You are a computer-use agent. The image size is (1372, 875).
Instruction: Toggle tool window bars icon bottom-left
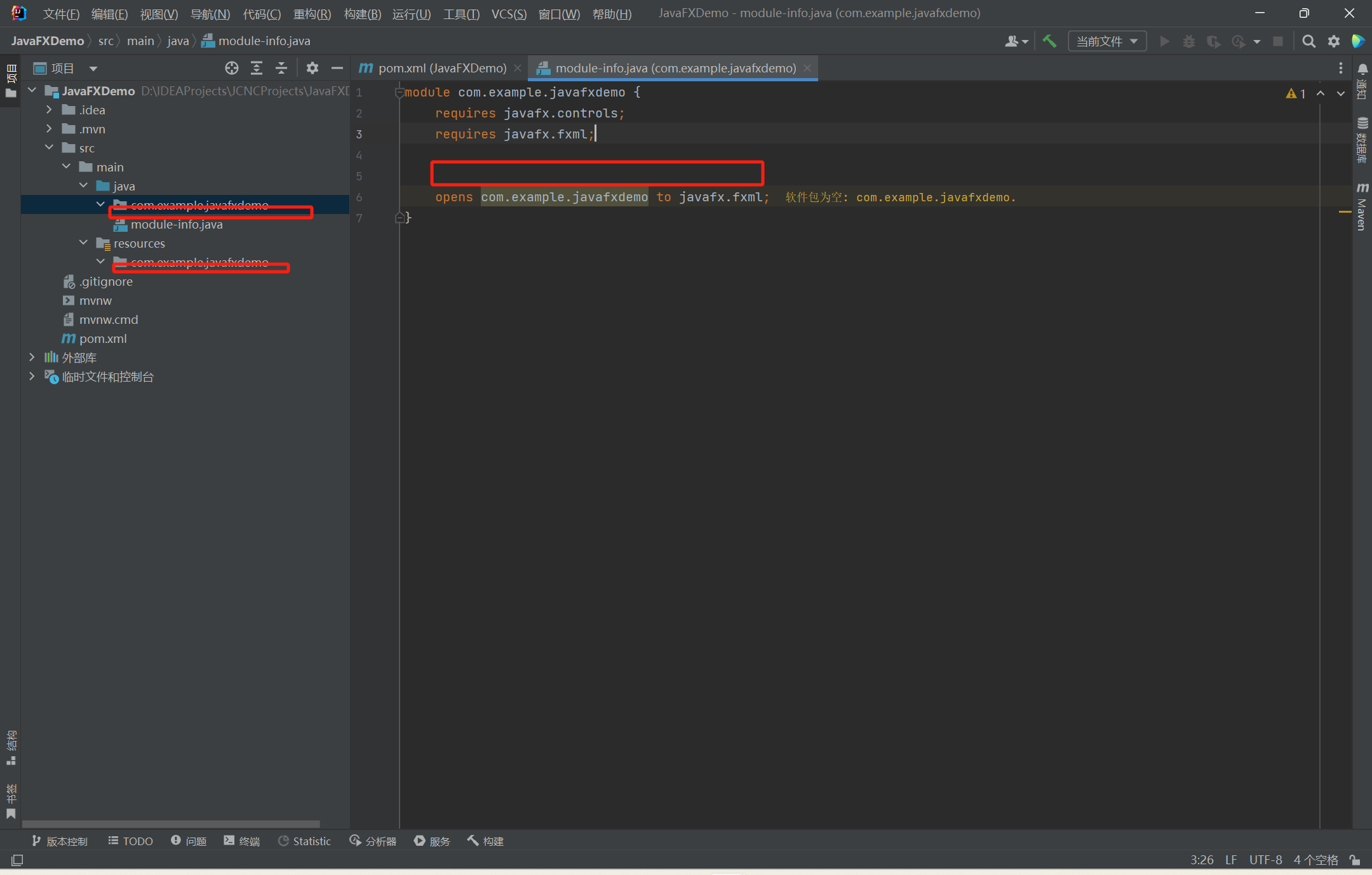click(x=17, y=860)
